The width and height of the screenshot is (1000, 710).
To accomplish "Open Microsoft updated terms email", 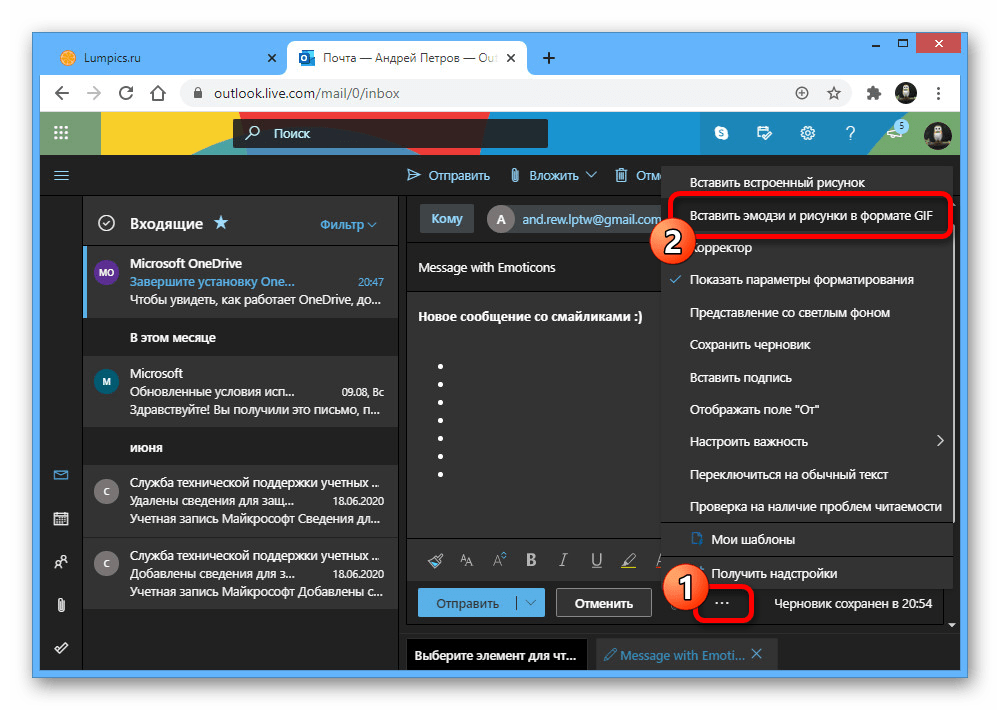I will (241, 391).
